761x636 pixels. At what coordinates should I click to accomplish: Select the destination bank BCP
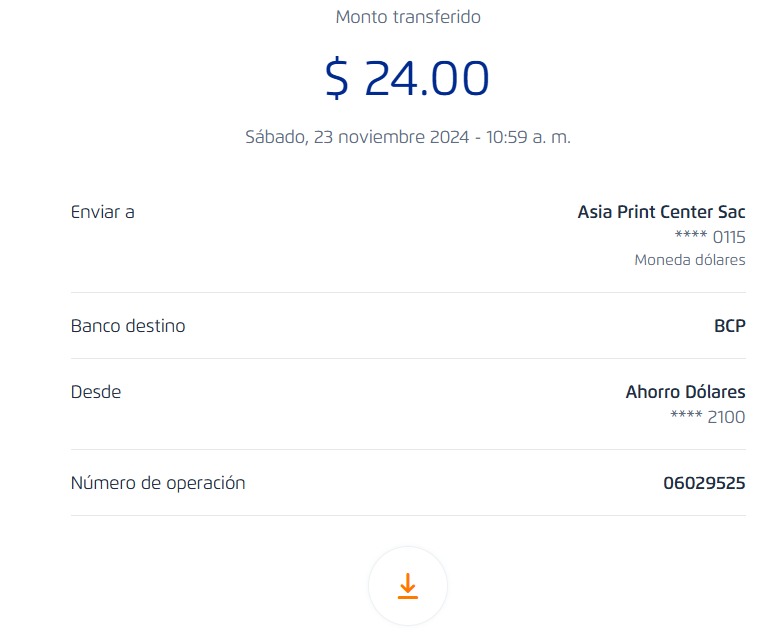(x=730, y=326)
